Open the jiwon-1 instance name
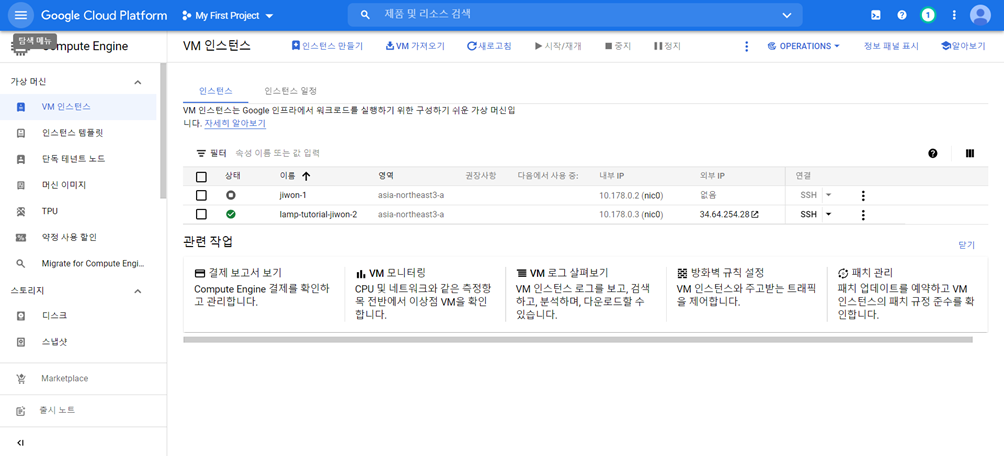1004x456 pixels. coord(294,195)
